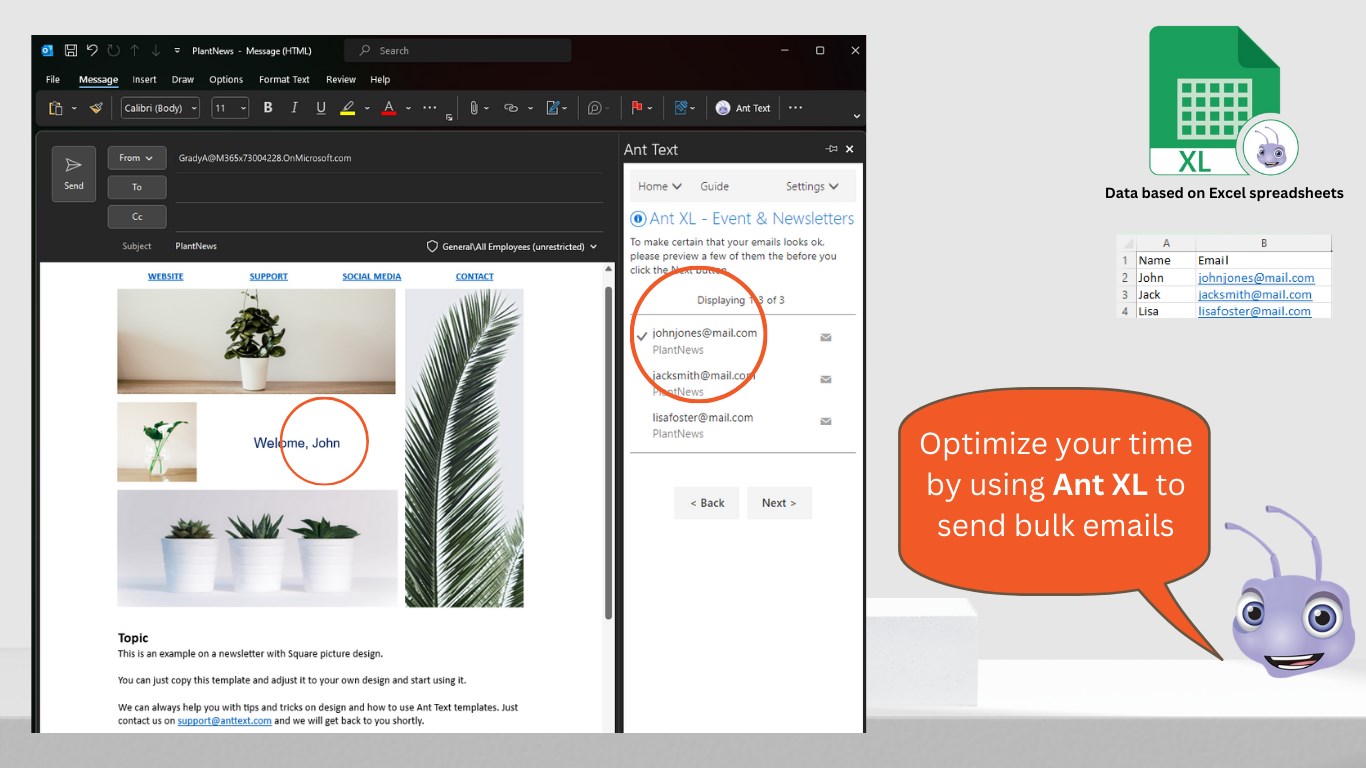Go to next item with the down arrow
This screenshot has width=1366, height=768.
click(x=155, y=50)
